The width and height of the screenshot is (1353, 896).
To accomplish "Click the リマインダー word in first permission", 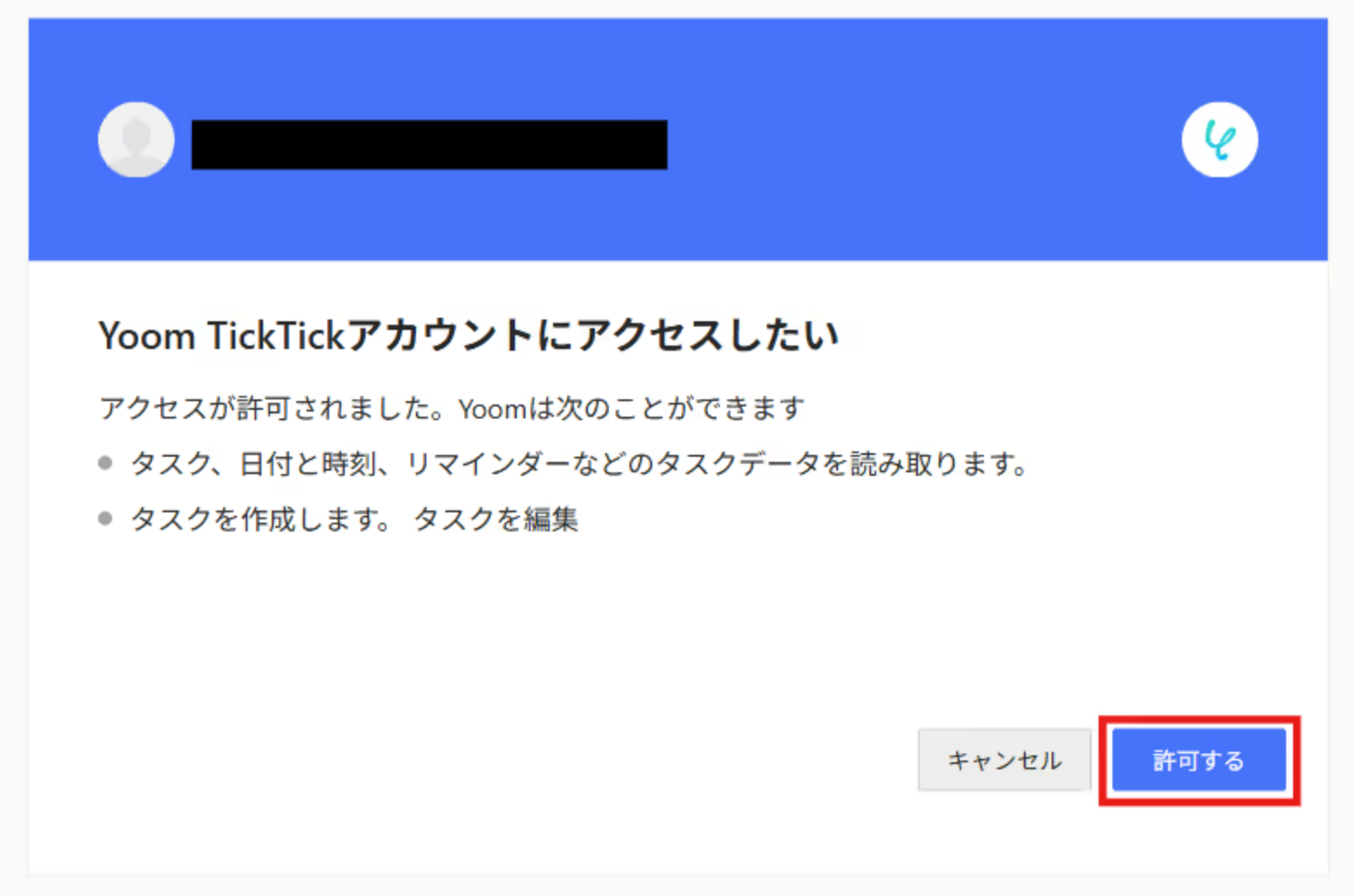I will point(489,464).
